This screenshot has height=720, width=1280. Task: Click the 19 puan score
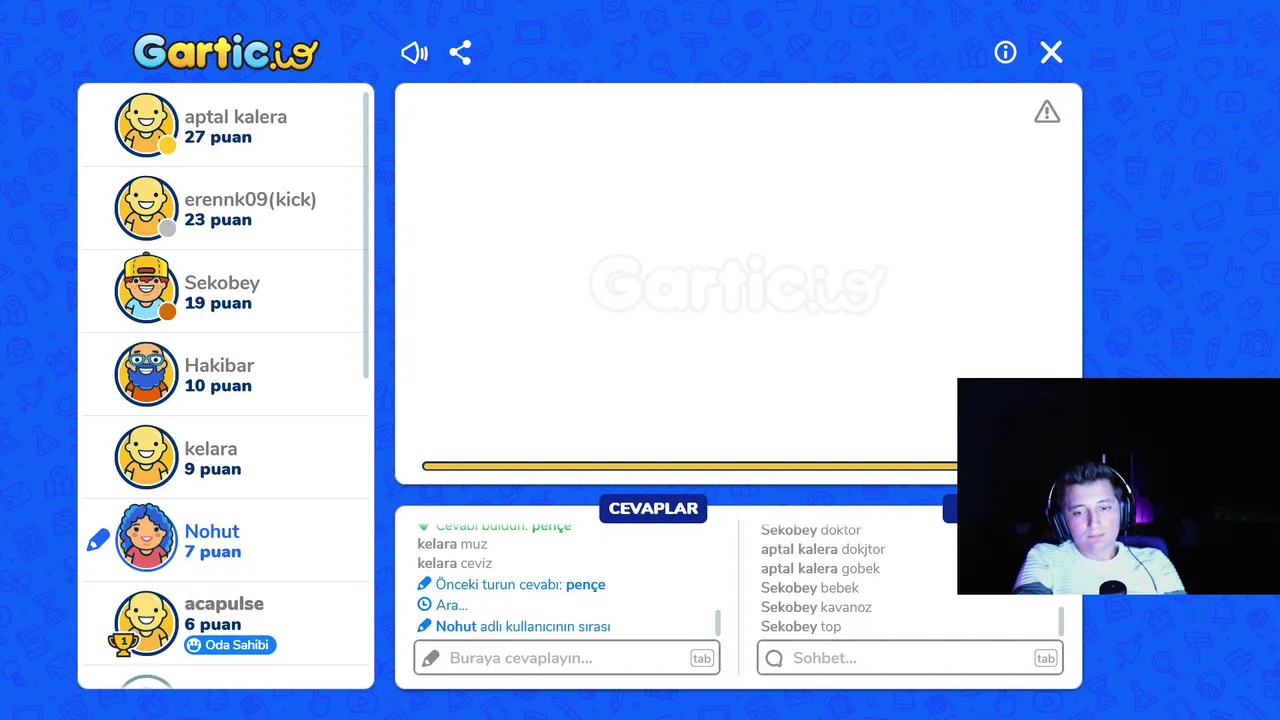(218, 304)
